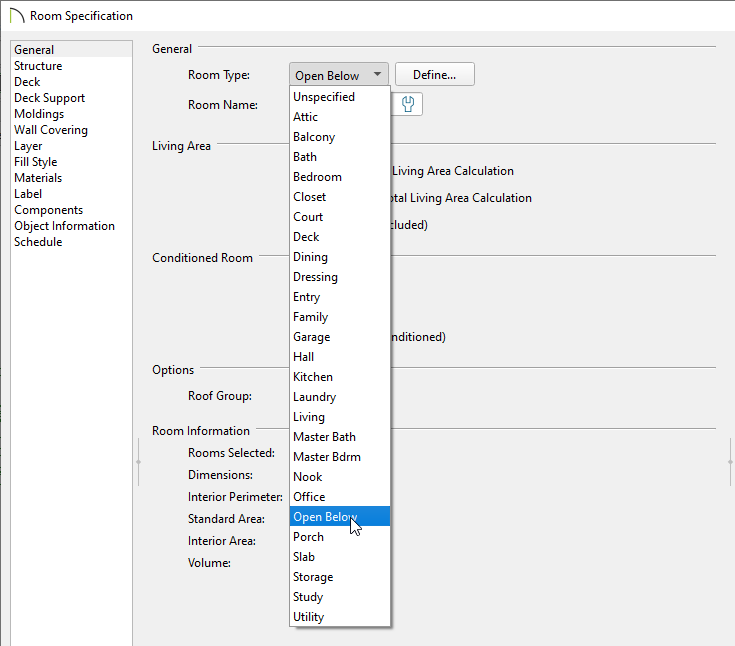Select Master Bdrm room type
The image size is (735, 646).
coord(340,457)
